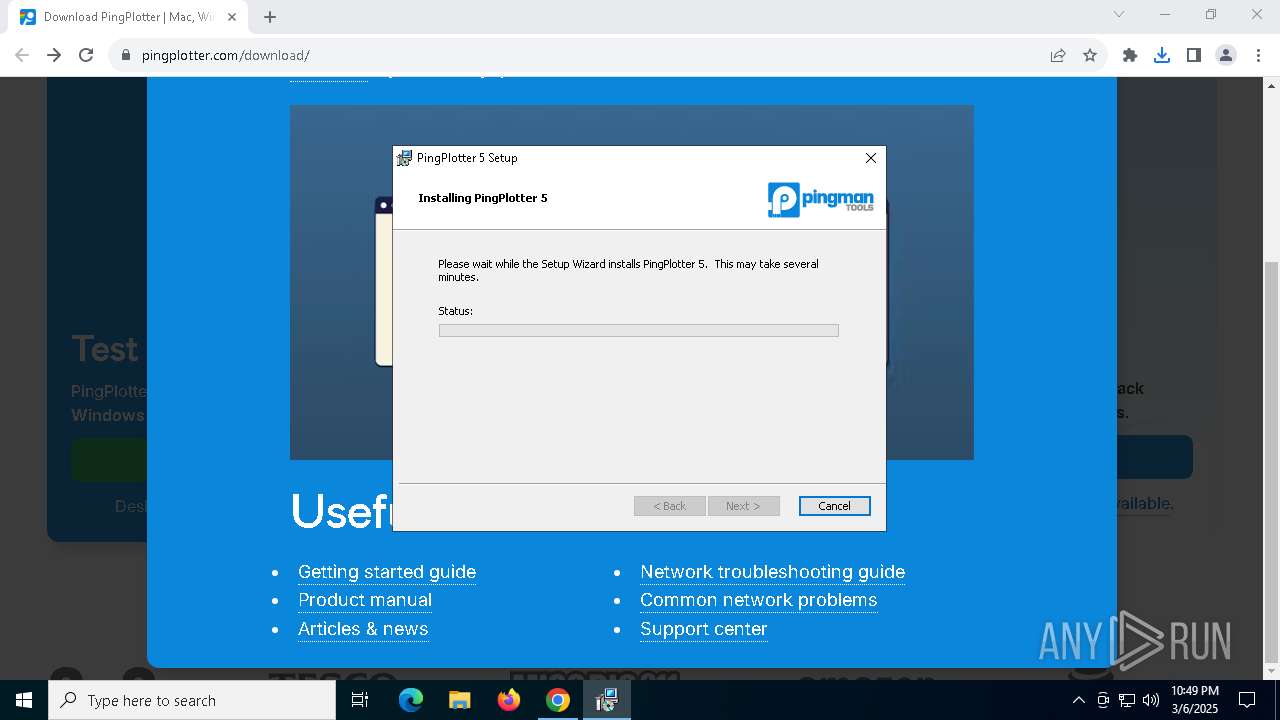Open the Common network problems link
Image resolution: width=1280 pixels, height=720 pixels.
click(758, 600)
